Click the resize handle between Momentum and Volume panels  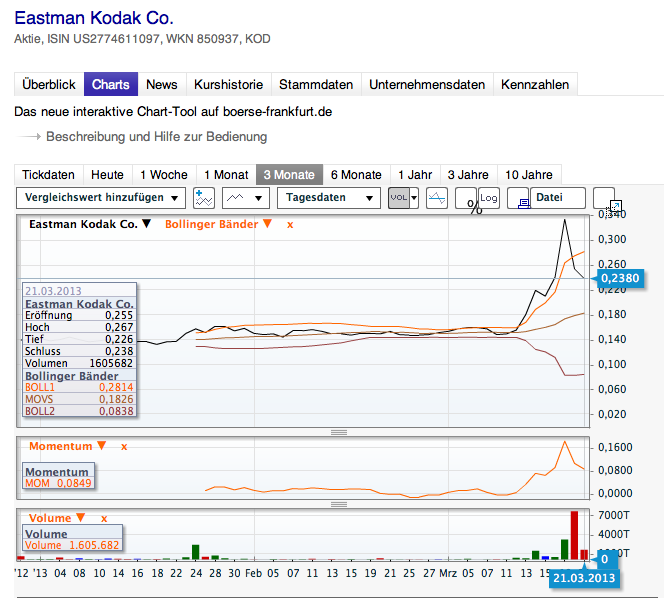coord(339,504)
